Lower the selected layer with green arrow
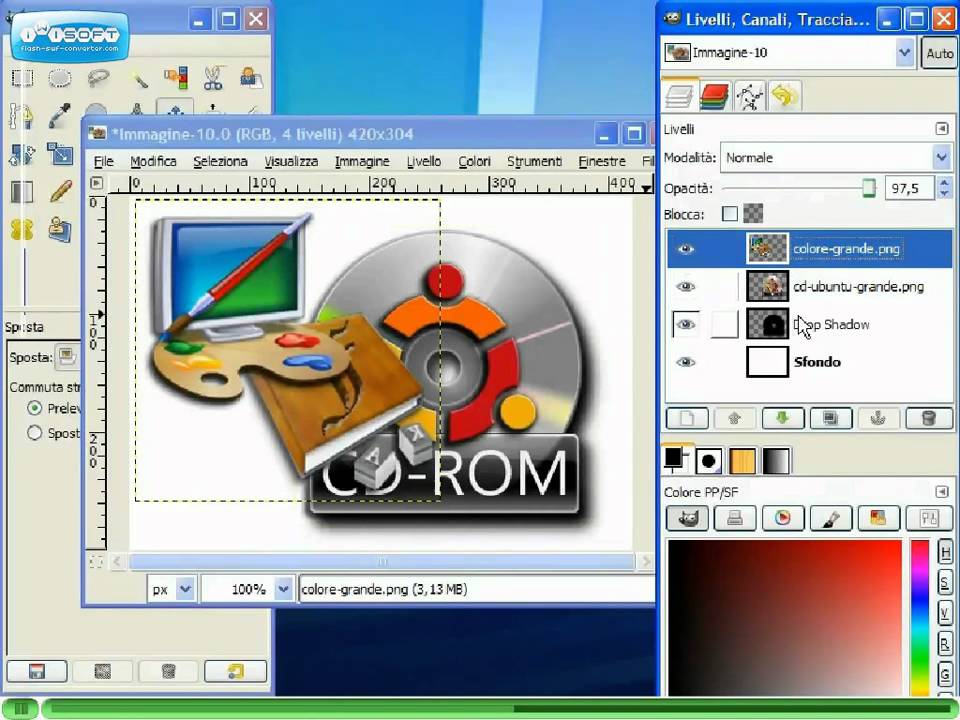960x720 pixels. [x=782, y=419]
